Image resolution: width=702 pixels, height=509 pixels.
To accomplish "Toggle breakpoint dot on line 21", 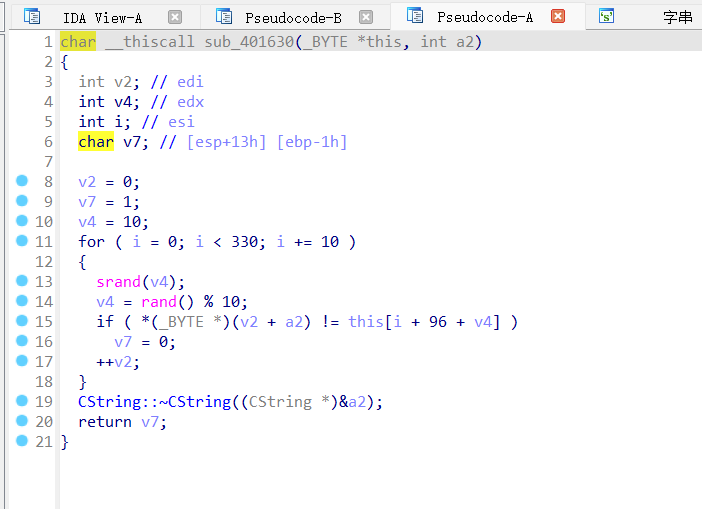I will pyautogui.click(x=22, y=441).
